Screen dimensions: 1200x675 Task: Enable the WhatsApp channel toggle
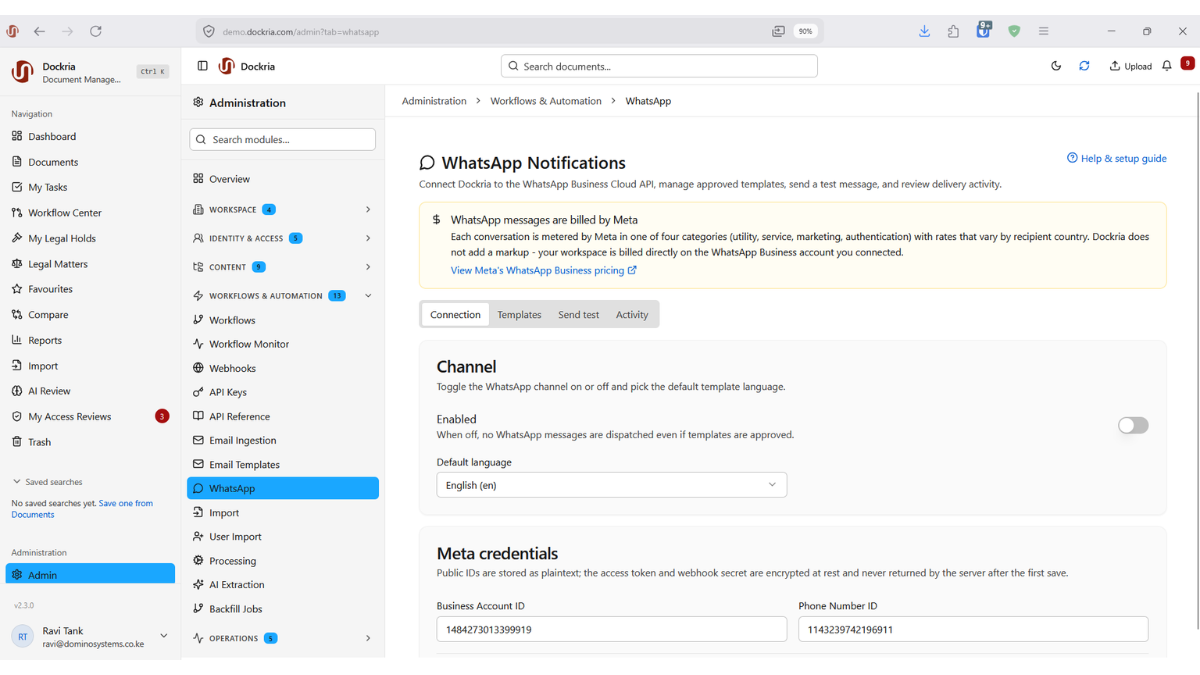tap(1133, 425)
